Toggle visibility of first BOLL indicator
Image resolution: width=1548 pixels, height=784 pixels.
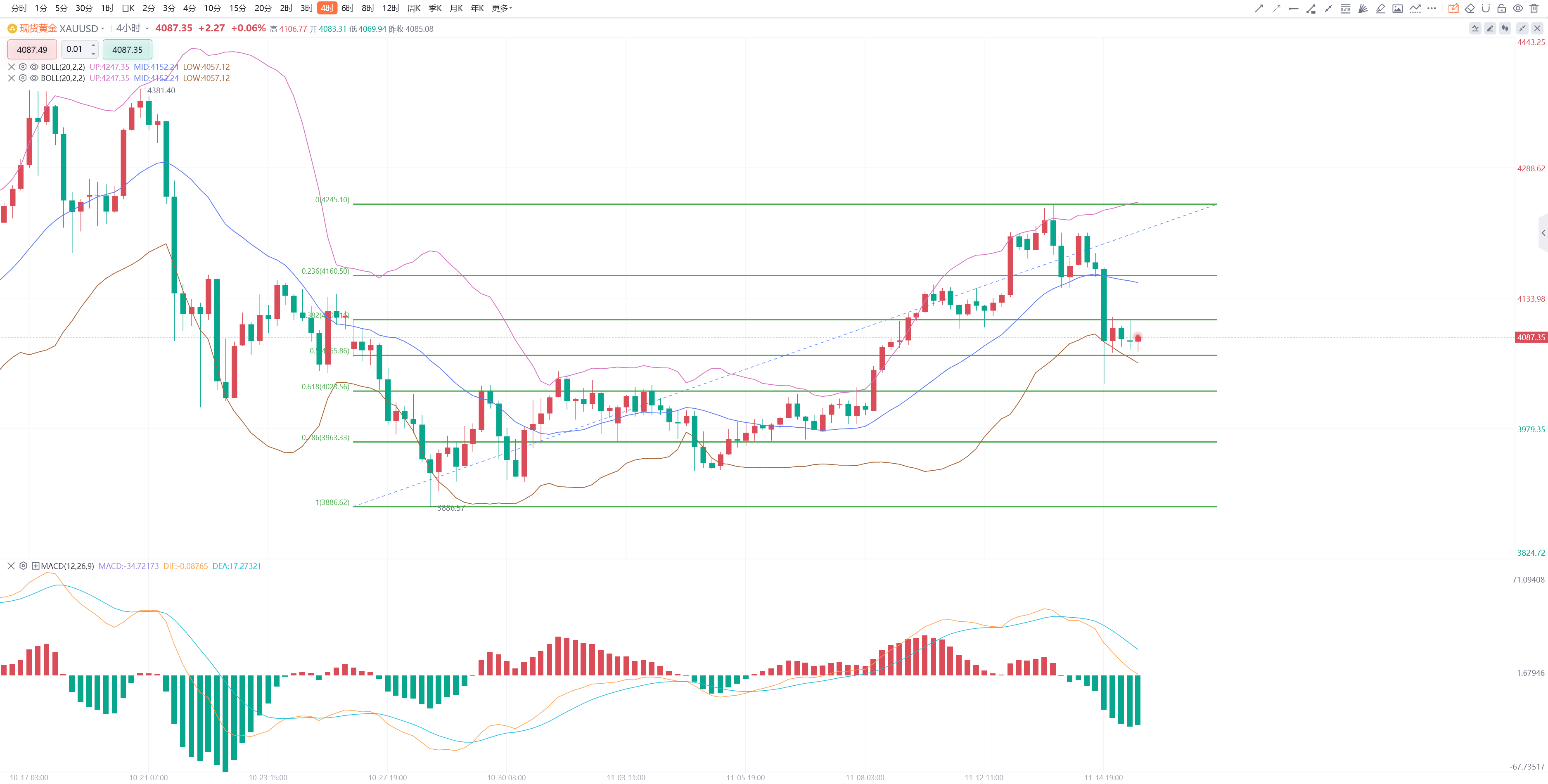coord(34,67)
